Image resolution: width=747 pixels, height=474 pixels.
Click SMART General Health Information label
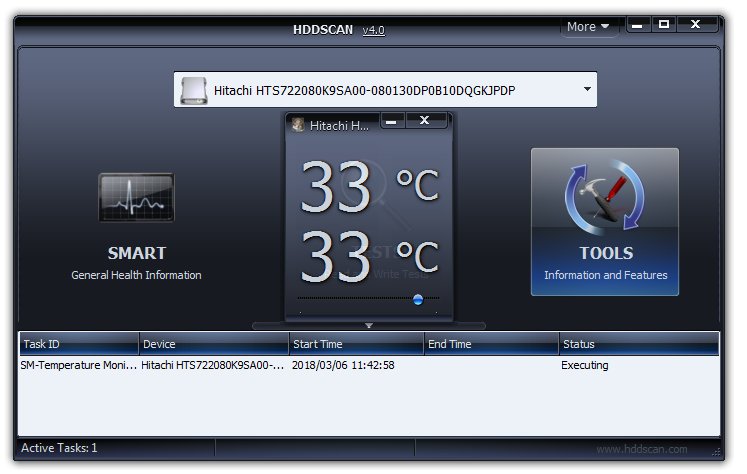(x=136, y=275)
